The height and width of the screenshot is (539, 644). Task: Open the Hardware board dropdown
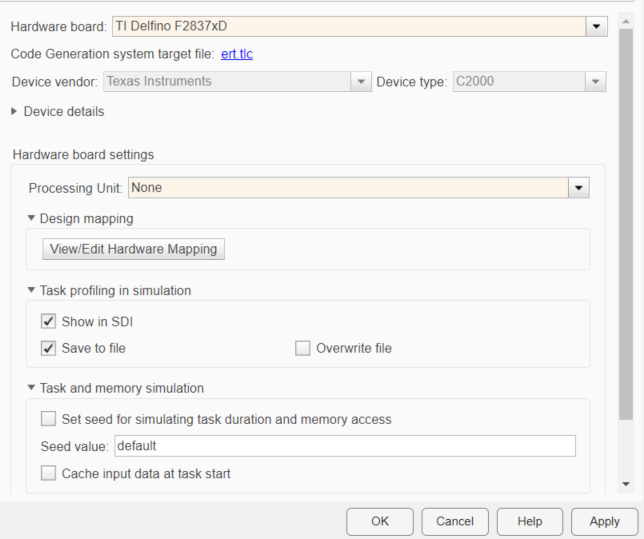coord(597,27)
